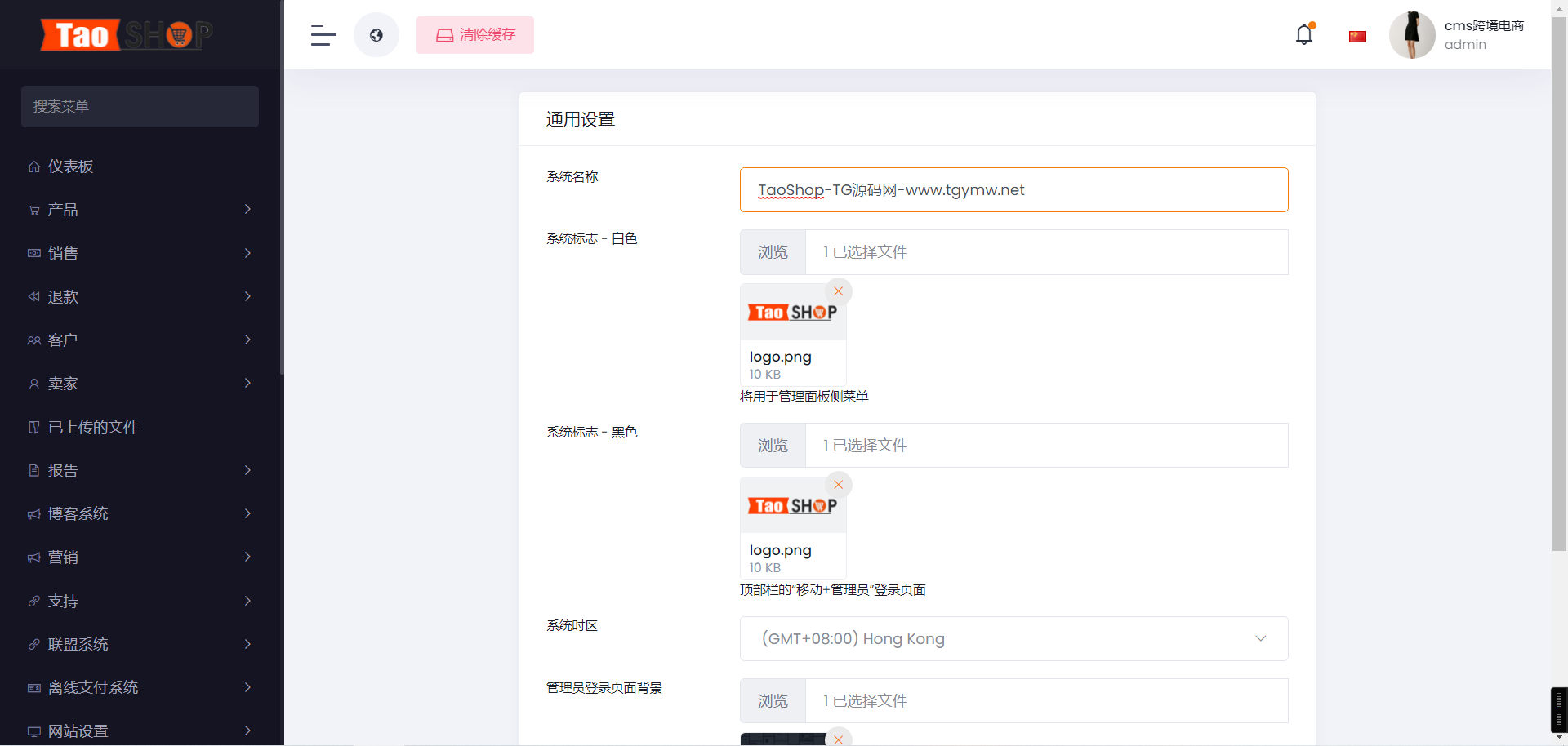Open the admin profile avatar
The width and height of the screenshot is (1568, 746).
(1412, 35)
